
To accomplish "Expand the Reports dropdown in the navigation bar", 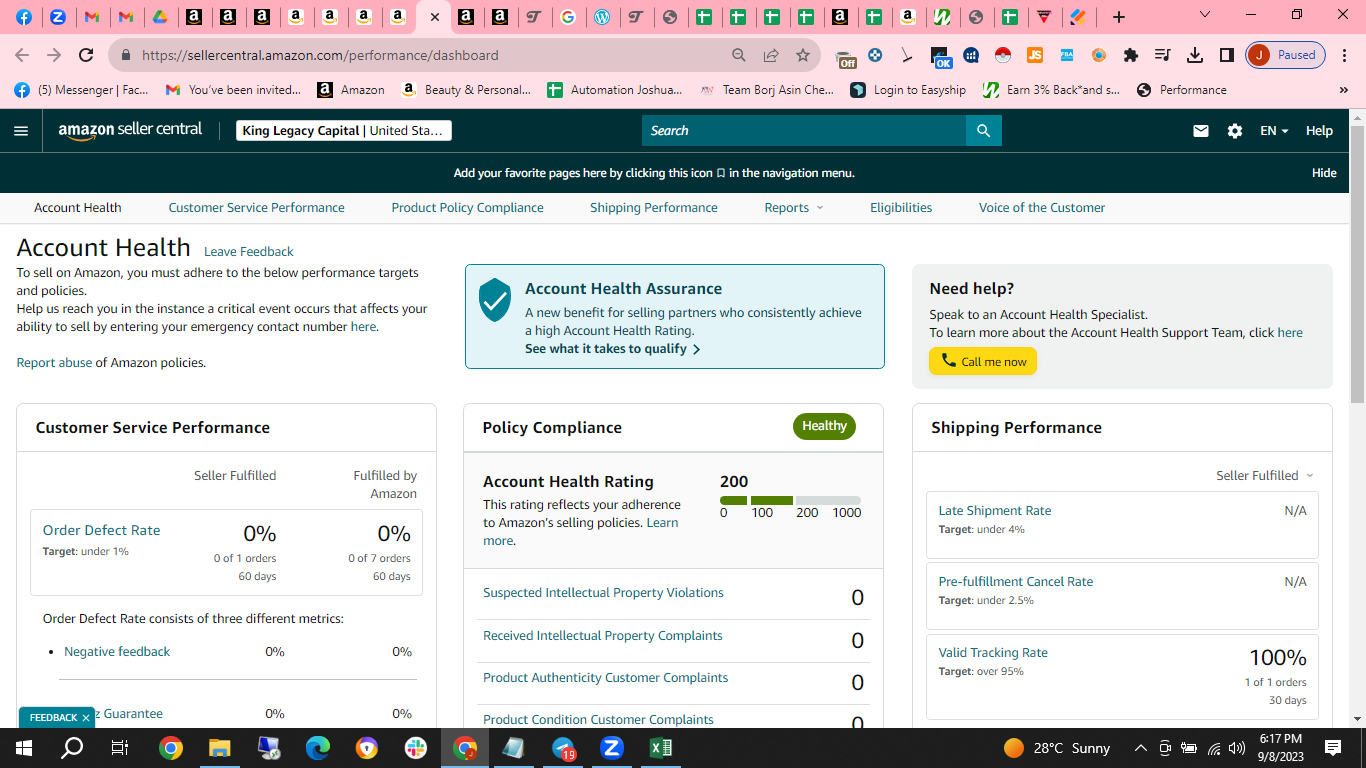I will [794, 208].
